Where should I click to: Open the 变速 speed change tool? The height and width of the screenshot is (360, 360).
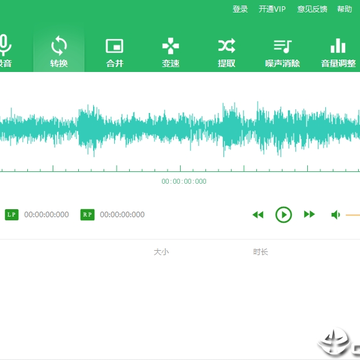coord(170,53)
